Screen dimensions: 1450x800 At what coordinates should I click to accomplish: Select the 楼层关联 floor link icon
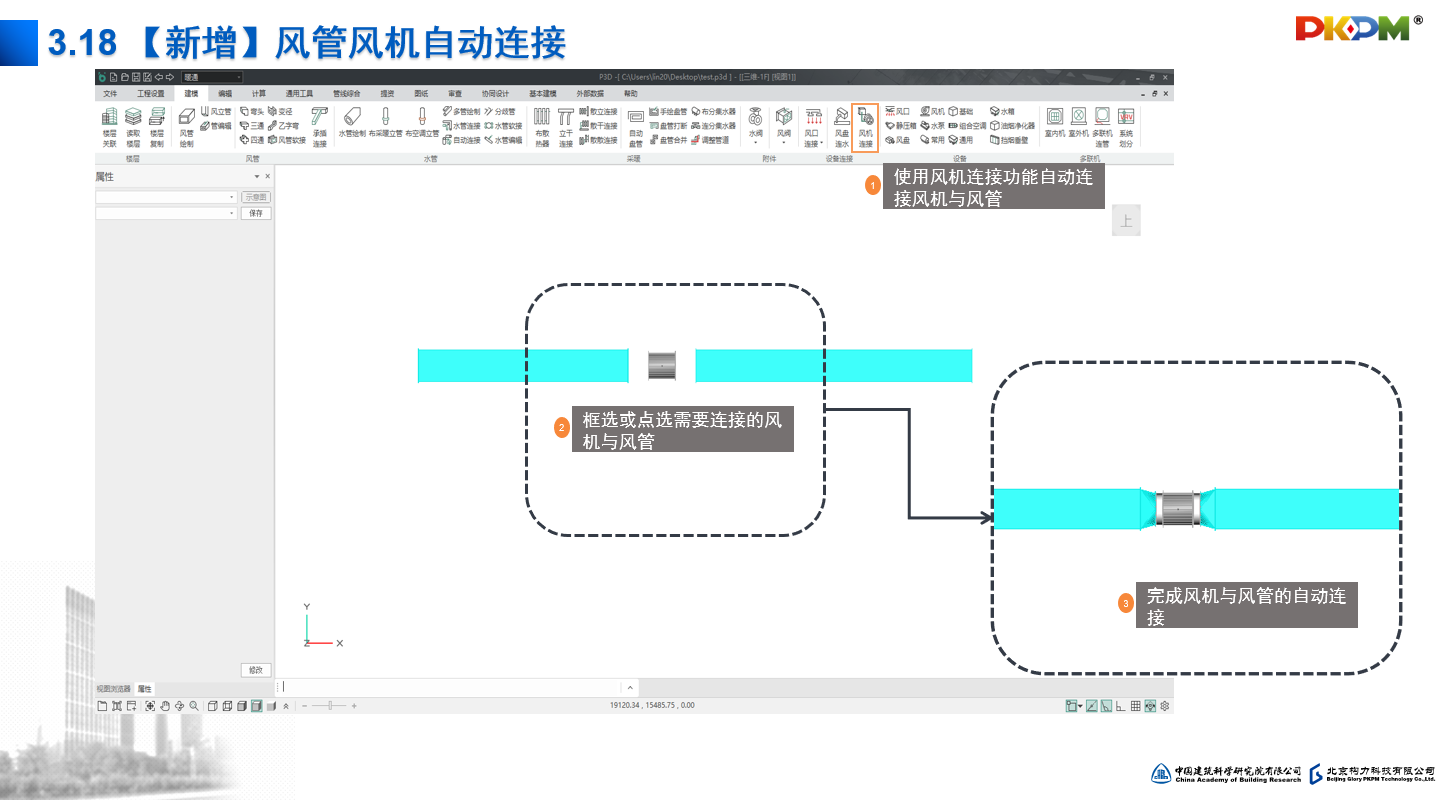[x=109, y=128]
